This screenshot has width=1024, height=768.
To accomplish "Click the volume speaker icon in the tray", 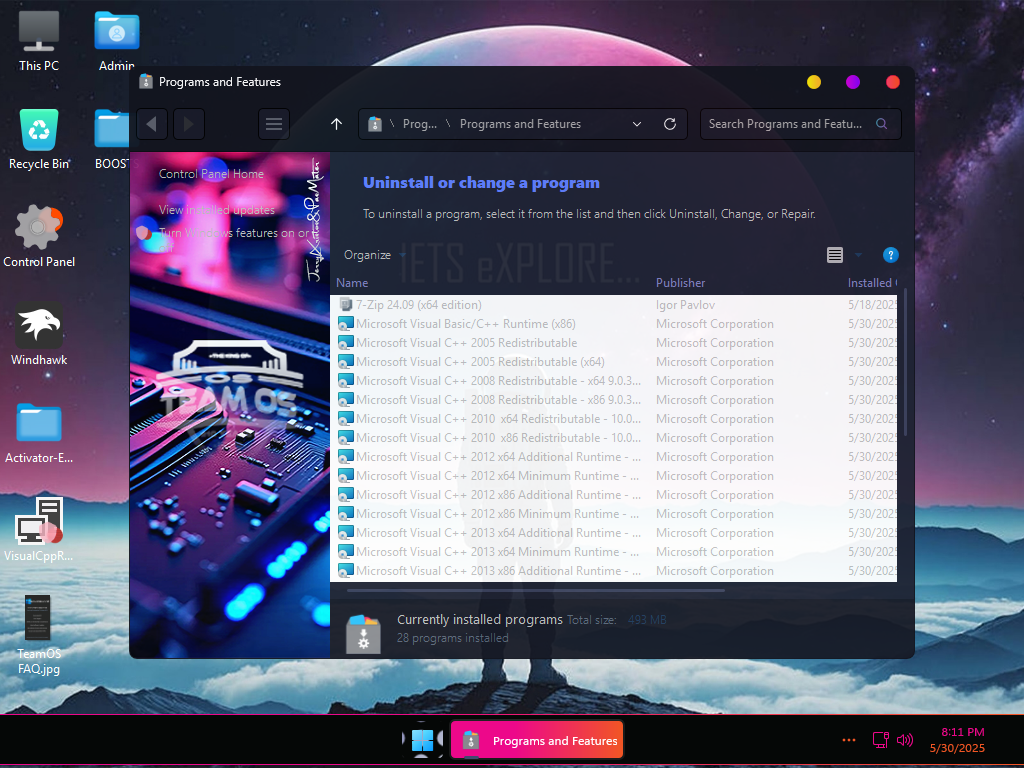I will 904,740.
